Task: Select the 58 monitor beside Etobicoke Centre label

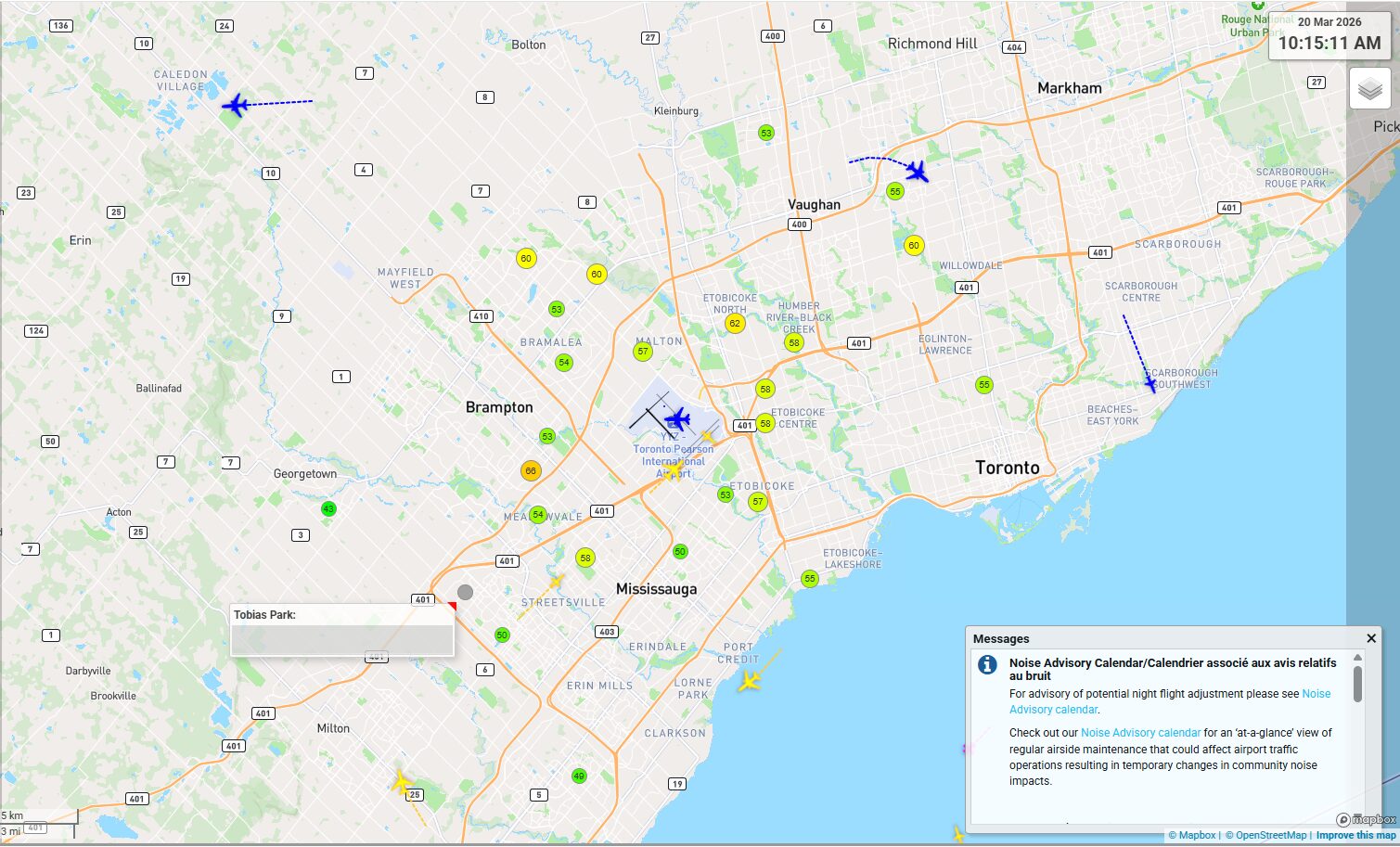Action: (765, 424)
